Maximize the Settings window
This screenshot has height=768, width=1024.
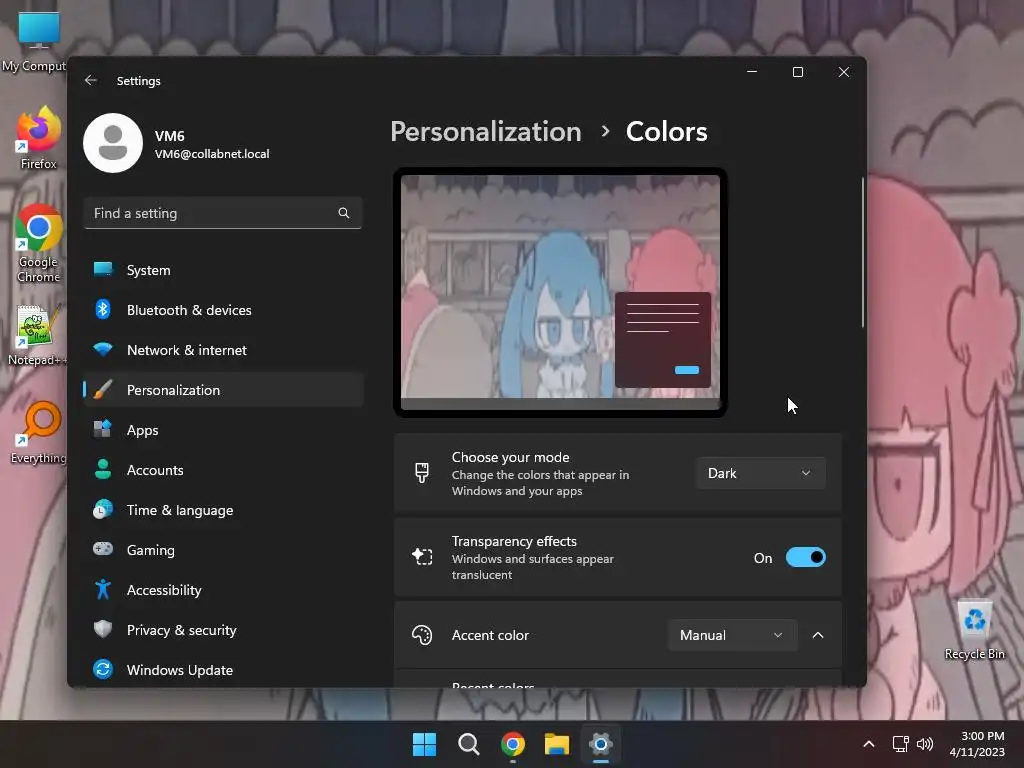point(797,72)
